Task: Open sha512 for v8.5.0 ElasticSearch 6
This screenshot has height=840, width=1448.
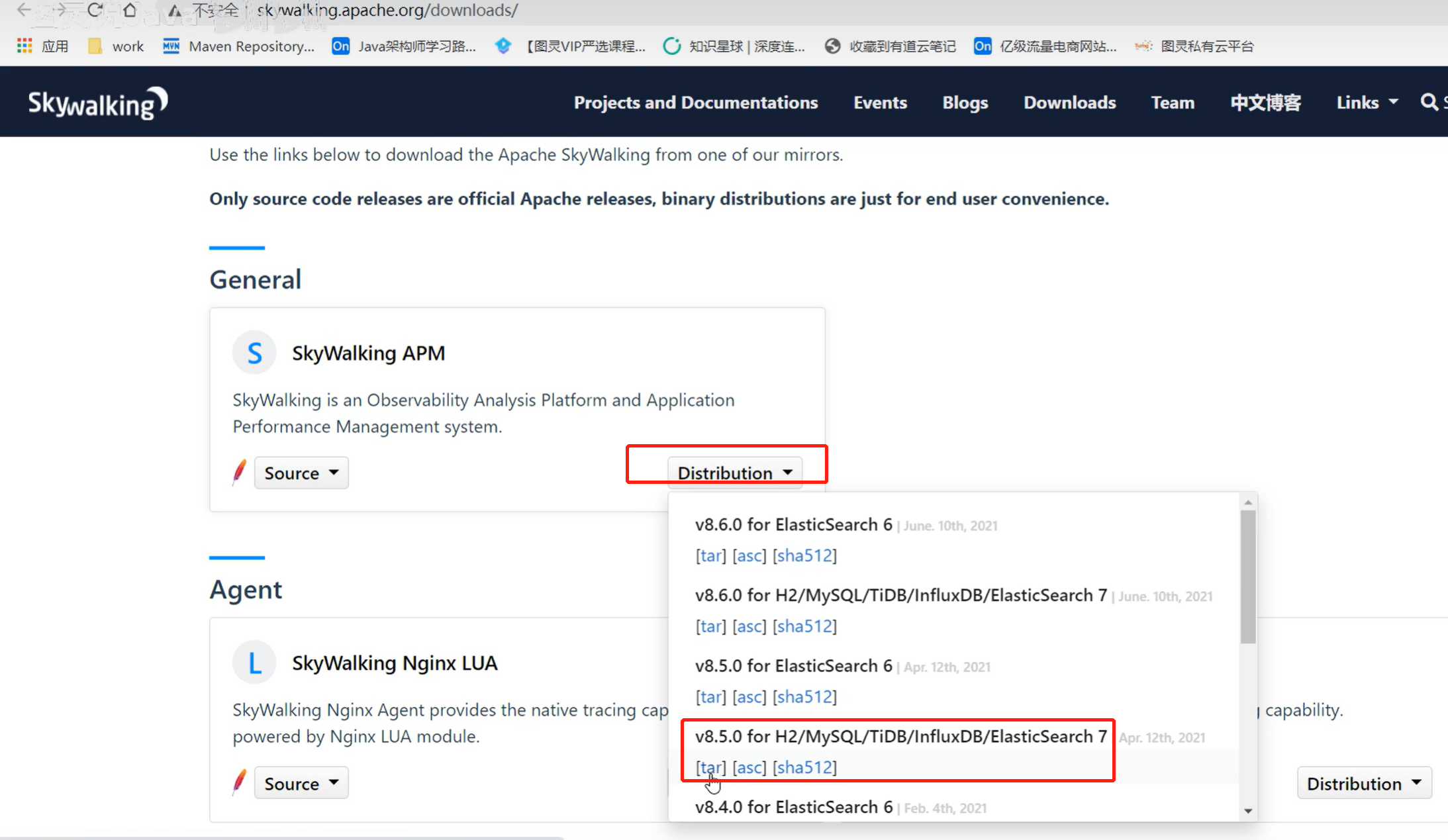Action: (804, 696)
